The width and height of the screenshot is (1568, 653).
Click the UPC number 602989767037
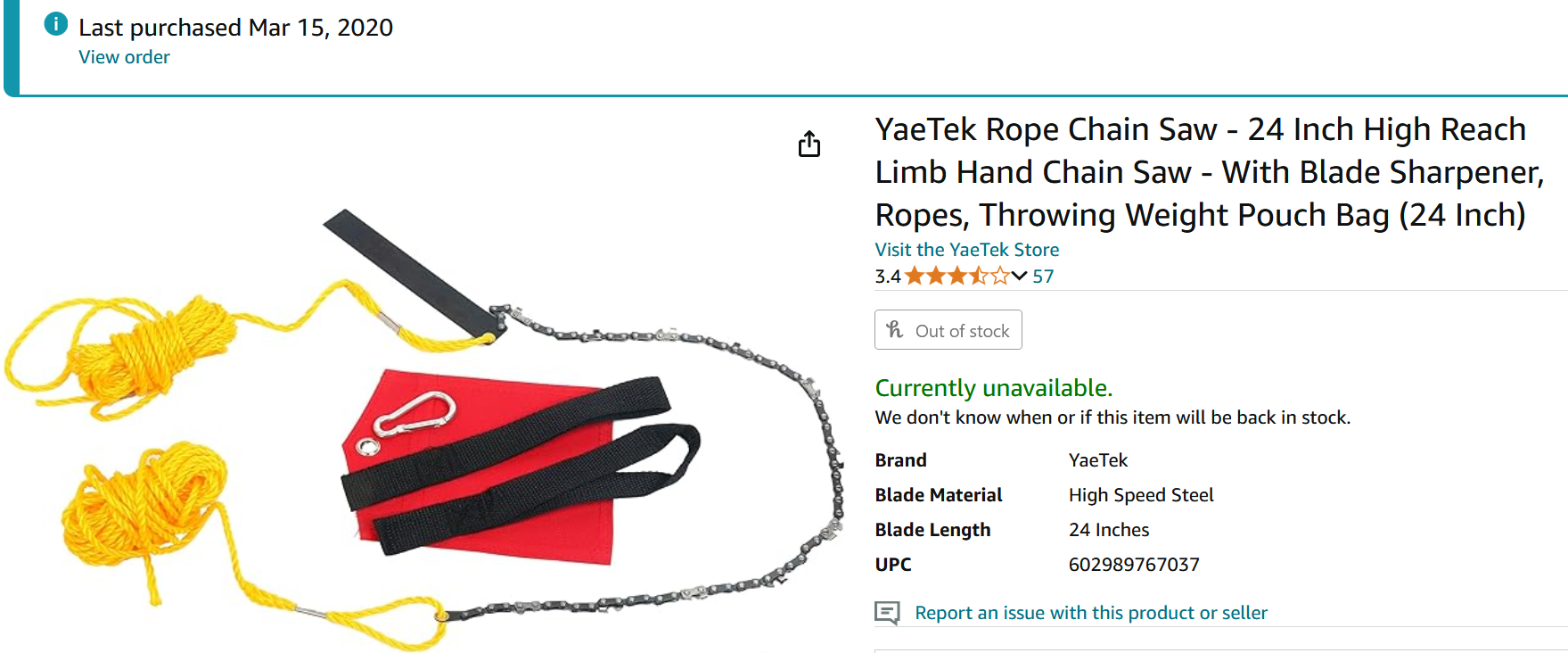coord(1133,565)
